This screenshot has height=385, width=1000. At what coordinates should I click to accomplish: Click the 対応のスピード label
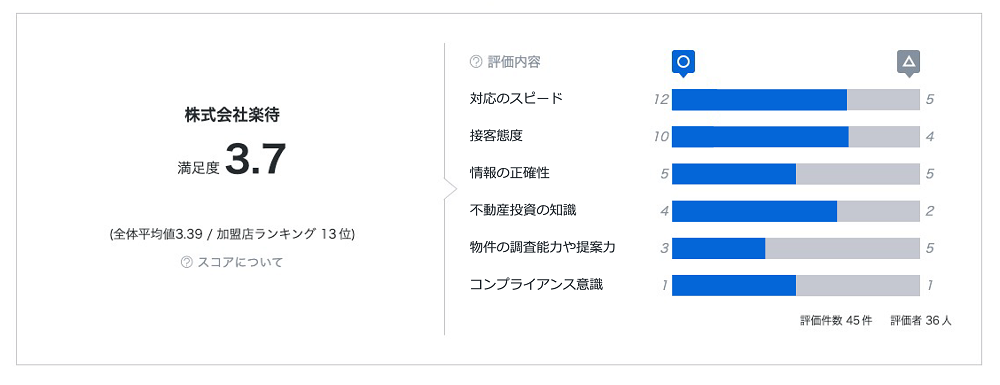(x=516, y=99)
